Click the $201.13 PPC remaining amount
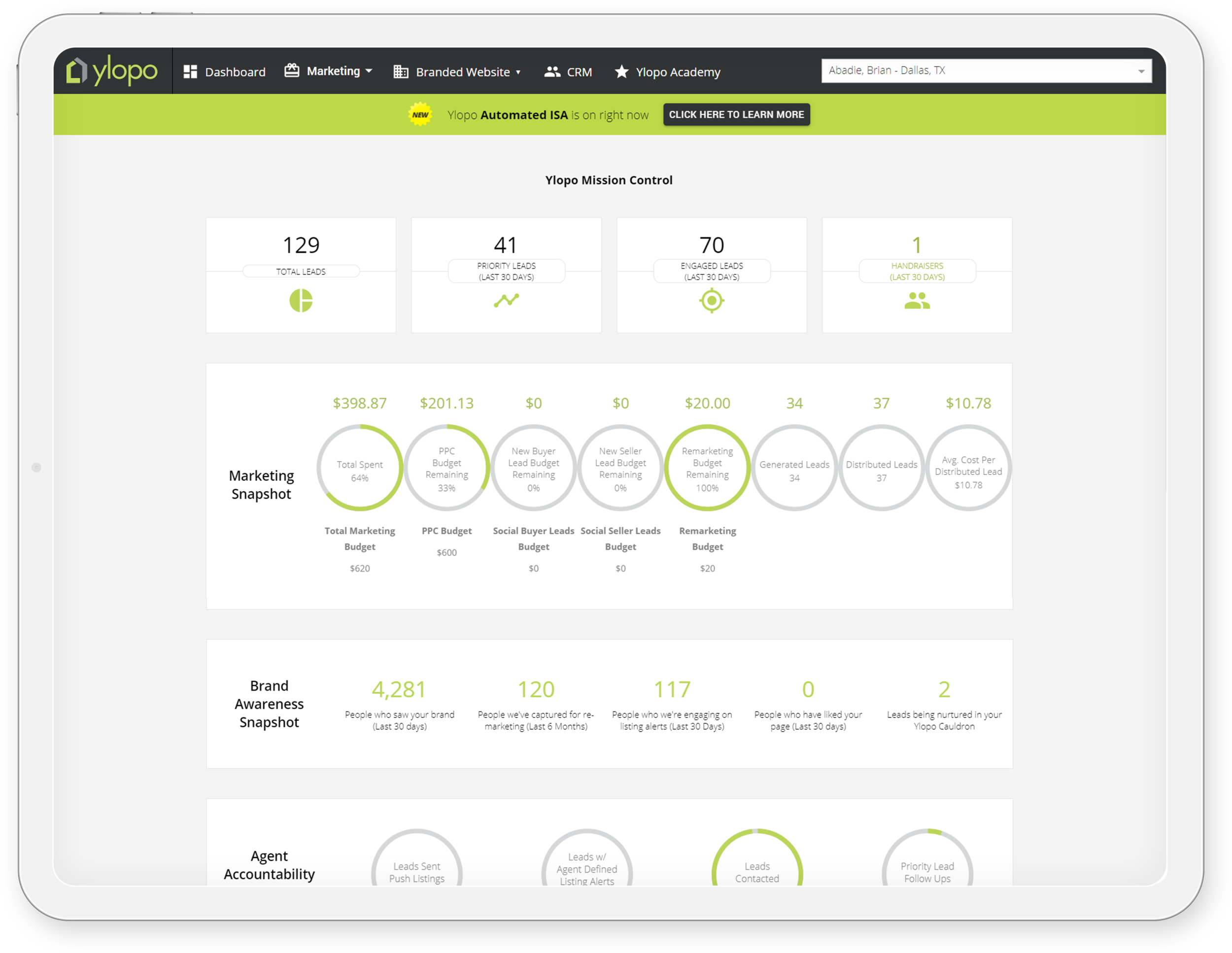The image size is (1232, 953). coord(447,403)
